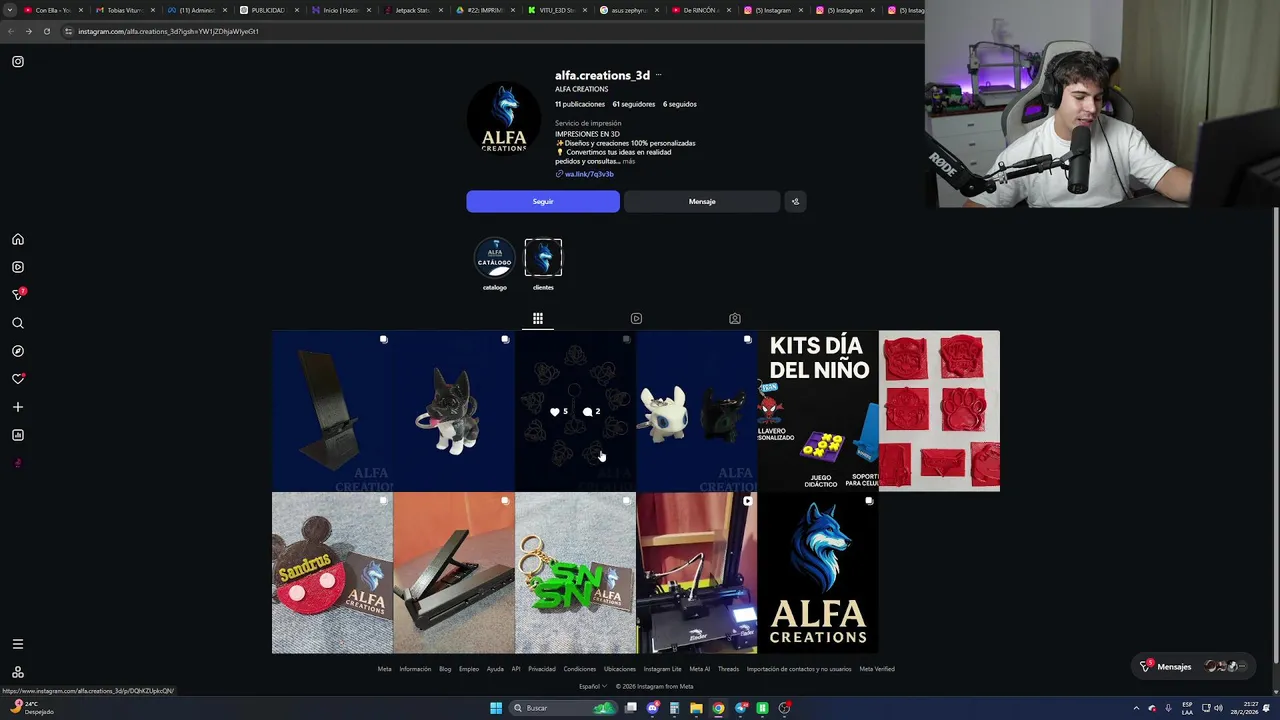Image resolution: width=1280 pixels, height=720 pixels.
Task: Open the Sandrus Mickey keychain post
Action: click(x=332, y=573)
